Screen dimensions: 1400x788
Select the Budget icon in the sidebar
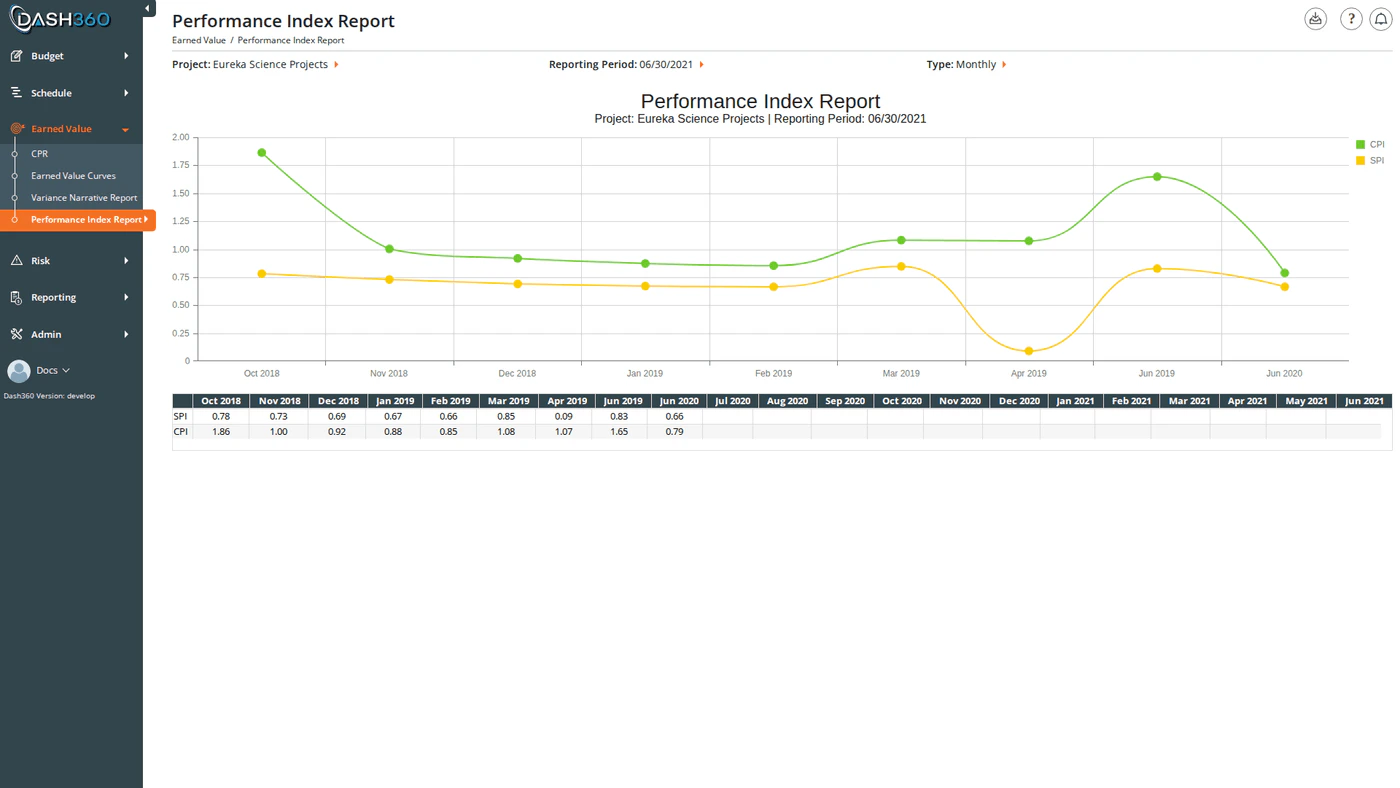click(x=17, y=56)
